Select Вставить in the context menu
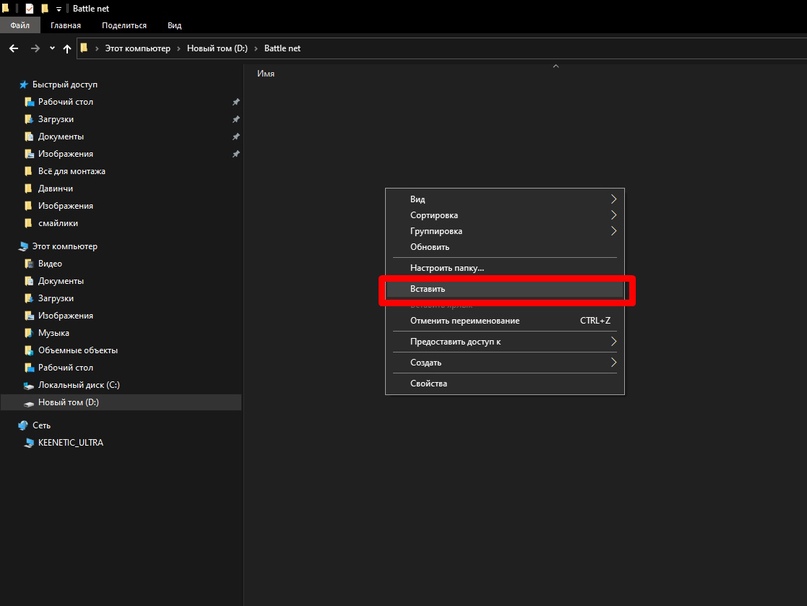 click(428, 289)
